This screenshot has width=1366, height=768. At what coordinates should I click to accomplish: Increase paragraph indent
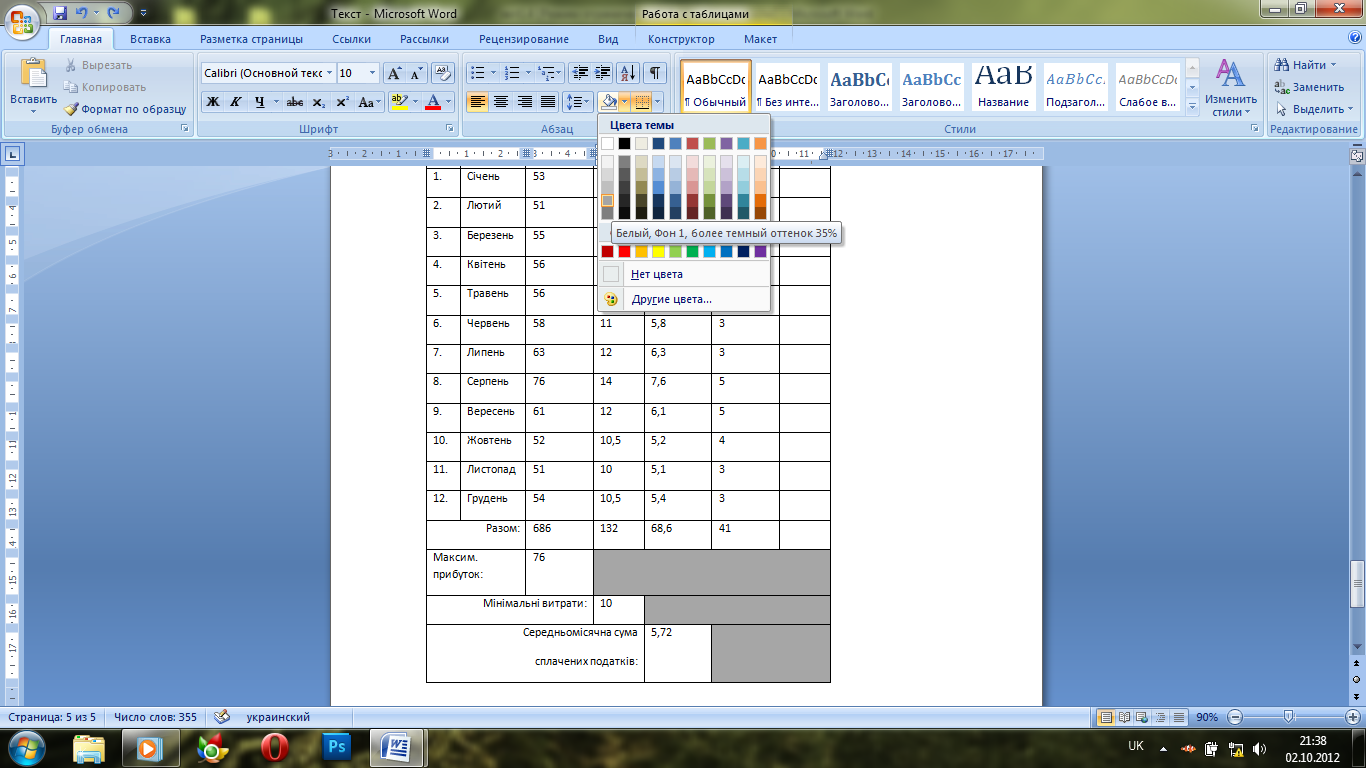tap(602, 73)
